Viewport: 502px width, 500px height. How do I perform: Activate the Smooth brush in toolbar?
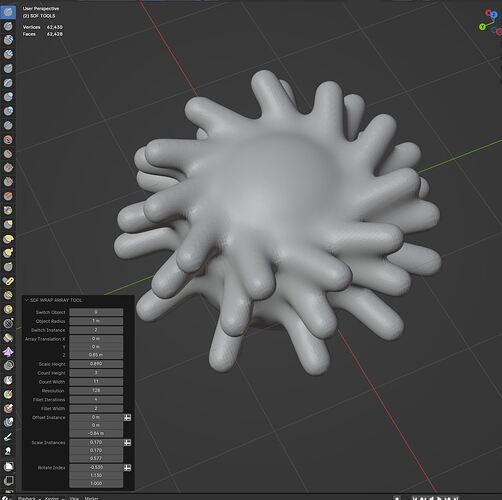point(8,139)
